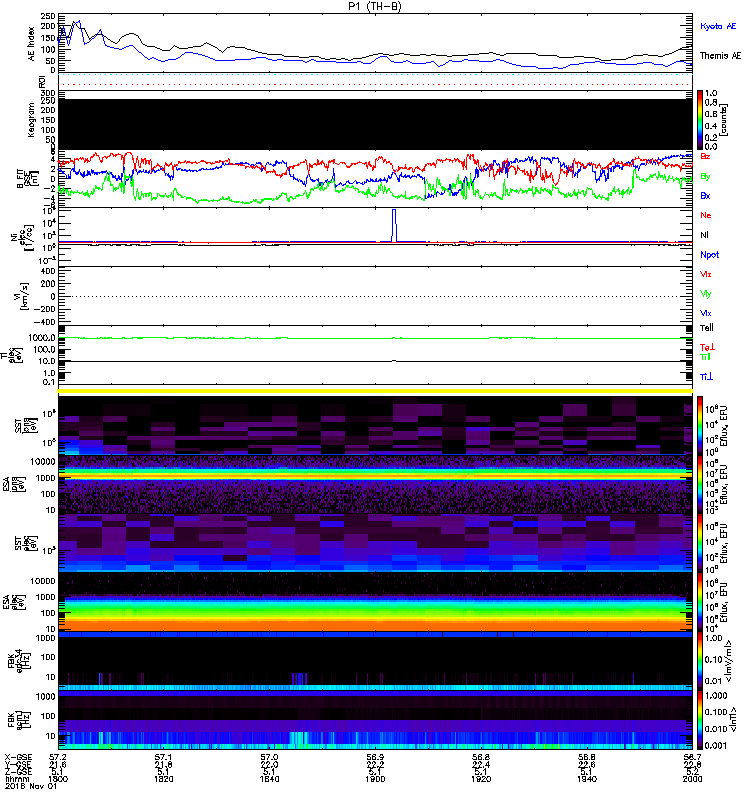Click the X-GSE value 56.9
The image size is (750, 800).
(x=375, y=757)
